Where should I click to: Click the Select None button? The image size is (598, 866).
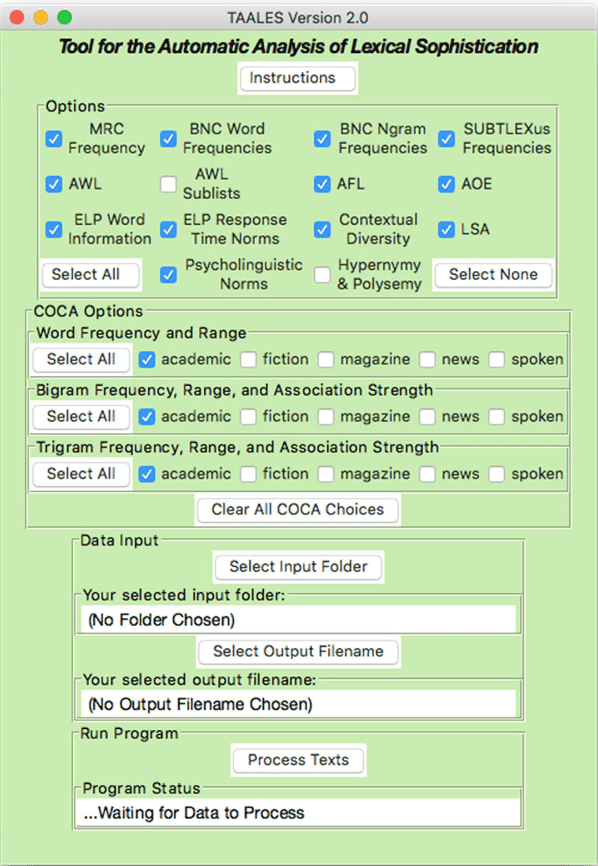tap(492, 275)
